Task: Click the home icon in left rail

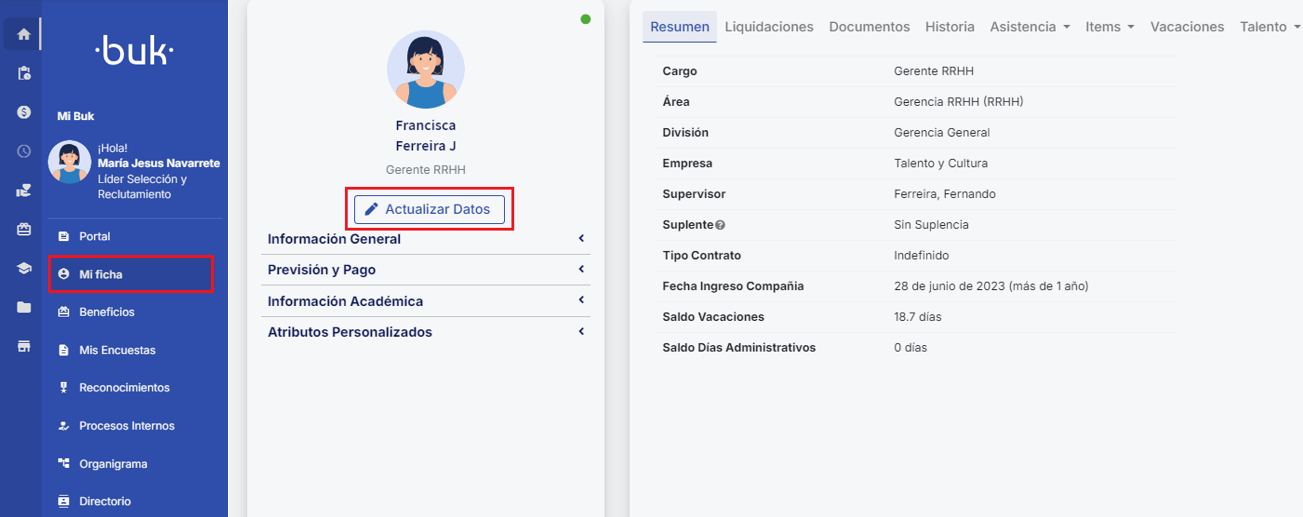Action: (23, 34)
